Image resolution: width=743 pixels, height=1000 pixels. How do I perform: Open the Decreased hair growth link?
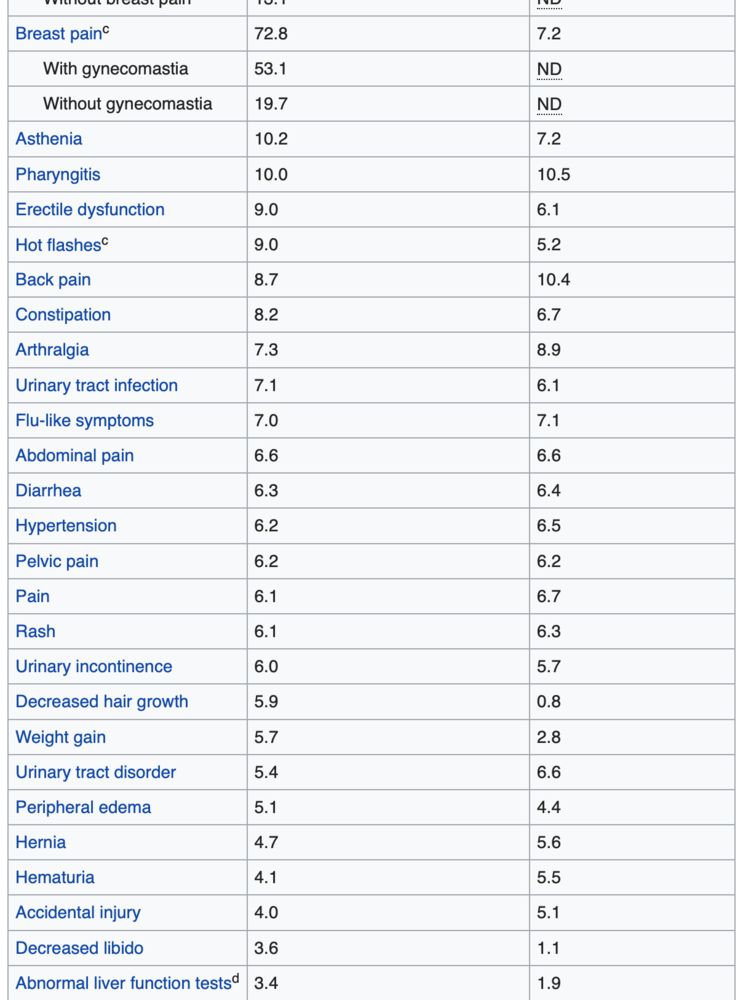(102, 702)
